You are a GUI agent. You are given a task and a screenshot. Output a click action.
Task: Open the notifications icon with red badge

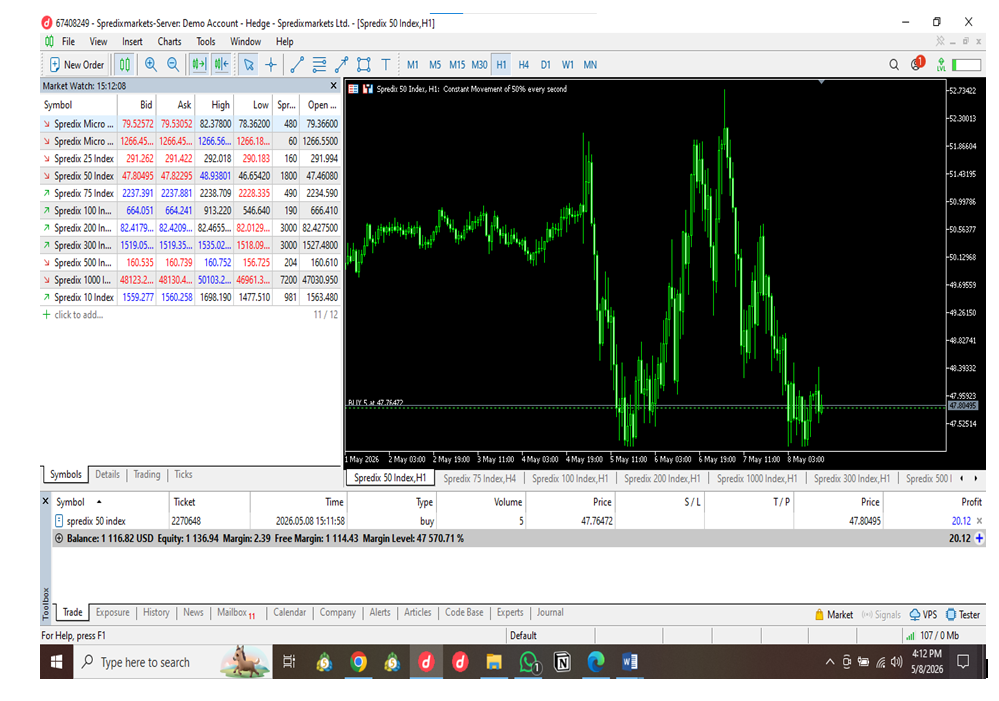pos(917,64)
